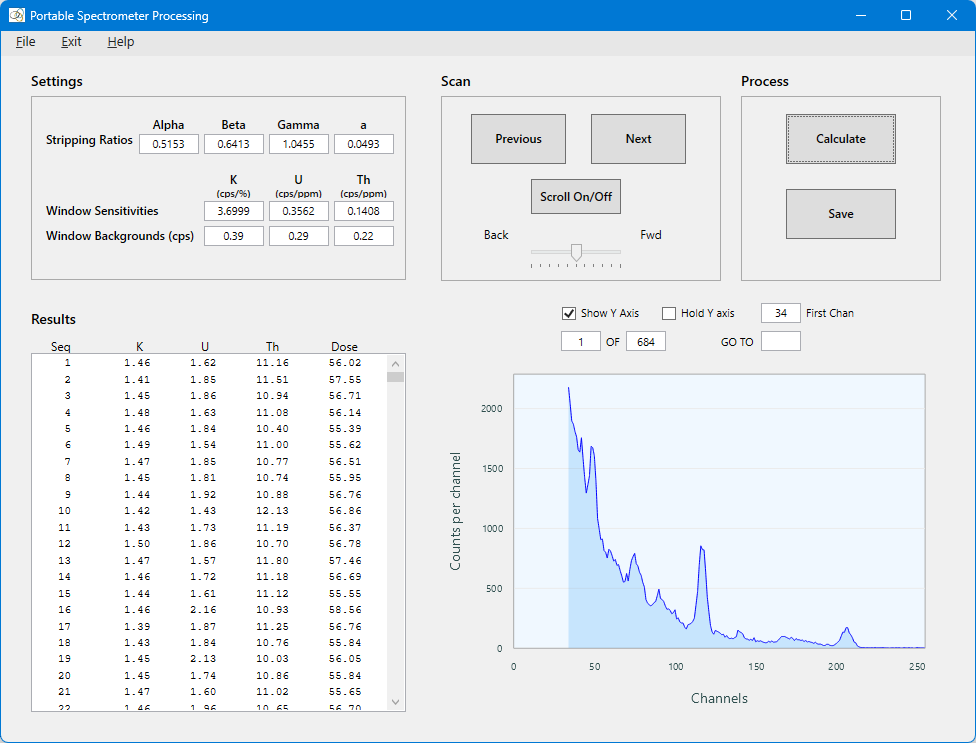Click the Alpha stripping ratio field

(168, 145)
